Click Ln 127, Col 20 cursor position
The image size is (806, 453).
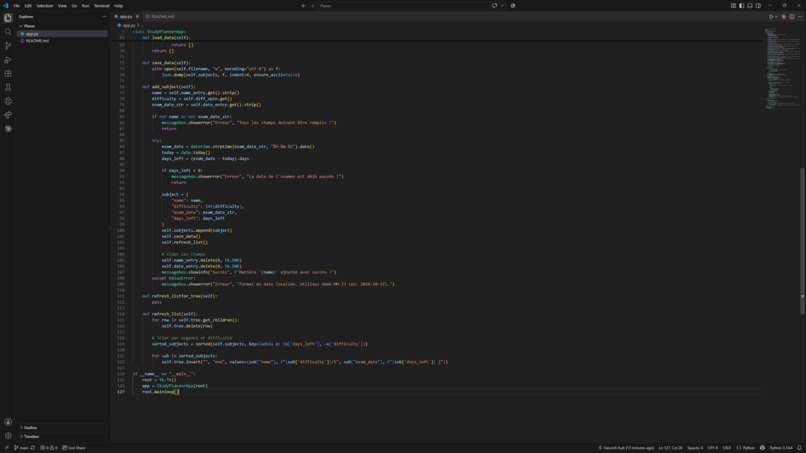[x=670, y=448]
